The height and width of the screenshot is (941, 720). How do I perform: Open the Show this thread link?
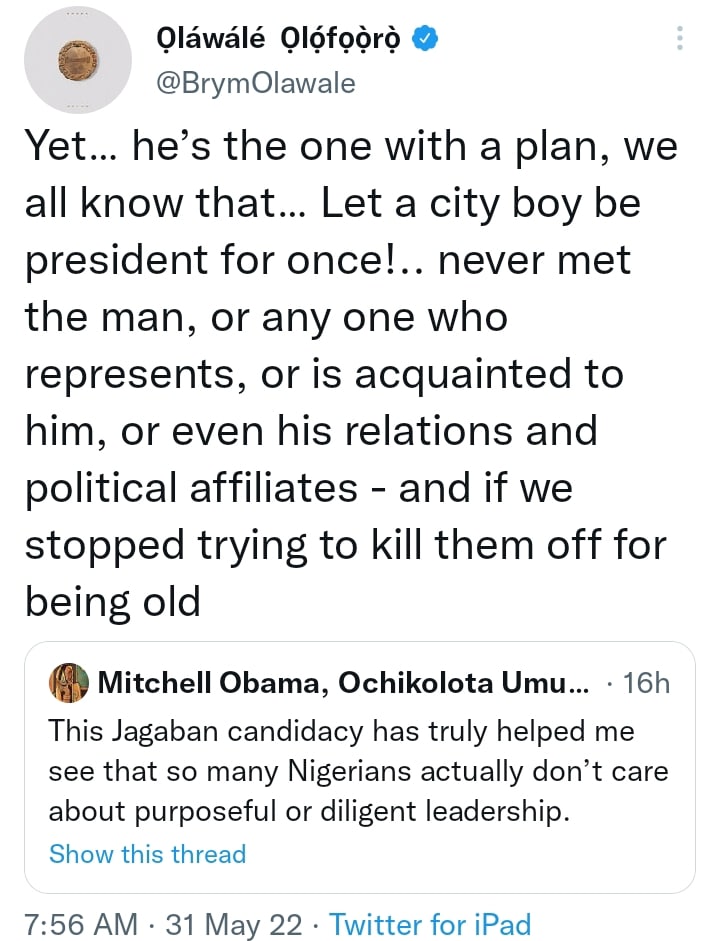point(148,853)
